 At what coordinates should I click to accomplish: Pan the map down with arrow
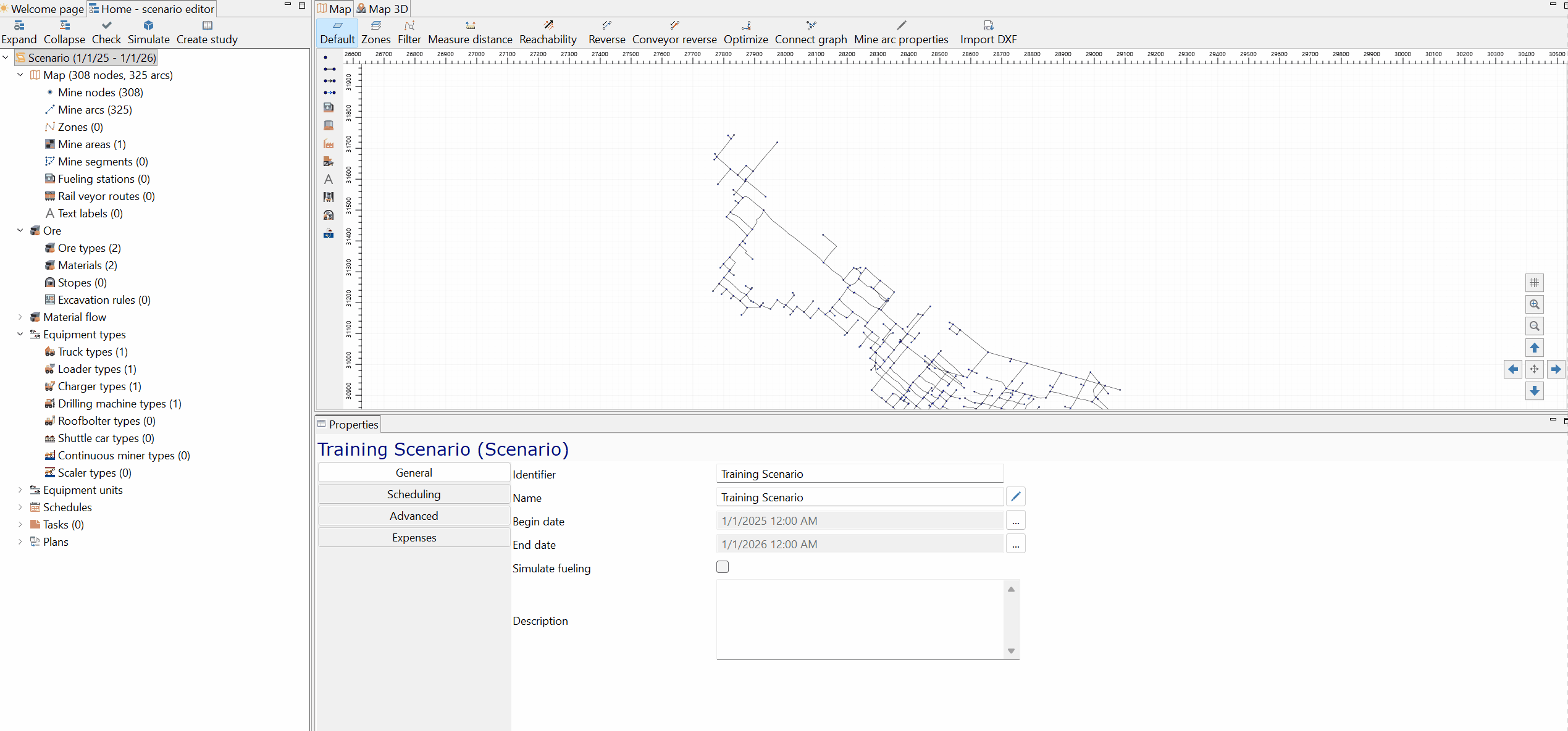click(1534, 391)
